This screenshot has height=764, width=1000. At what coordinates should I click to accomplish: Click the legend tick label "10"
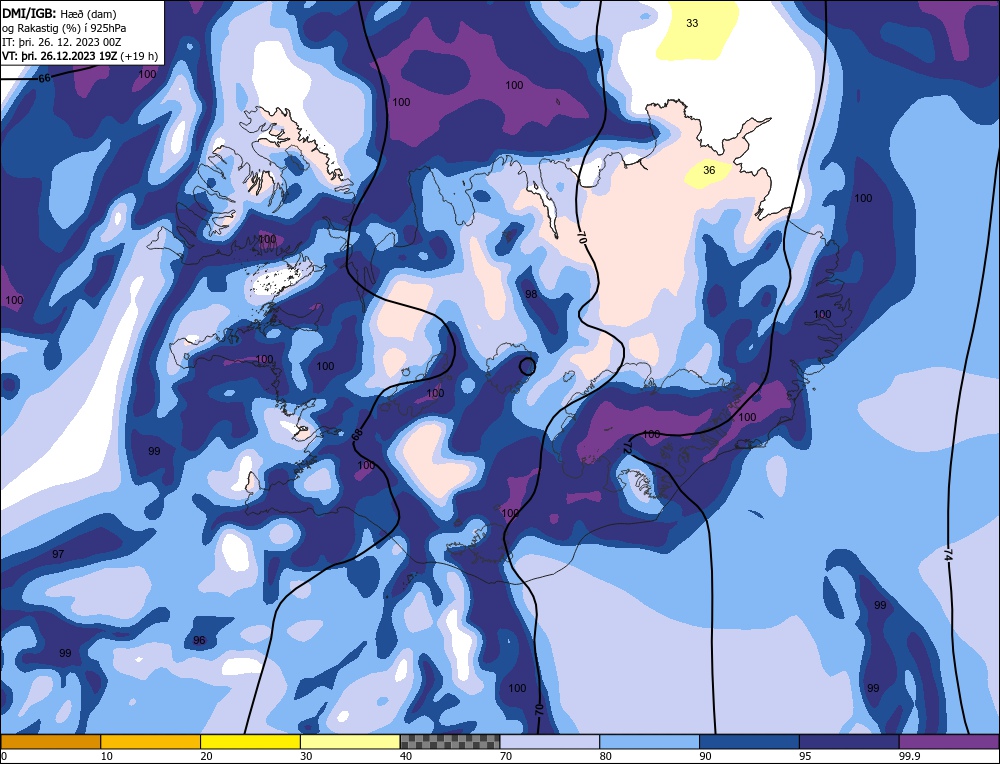click(106, 756)
